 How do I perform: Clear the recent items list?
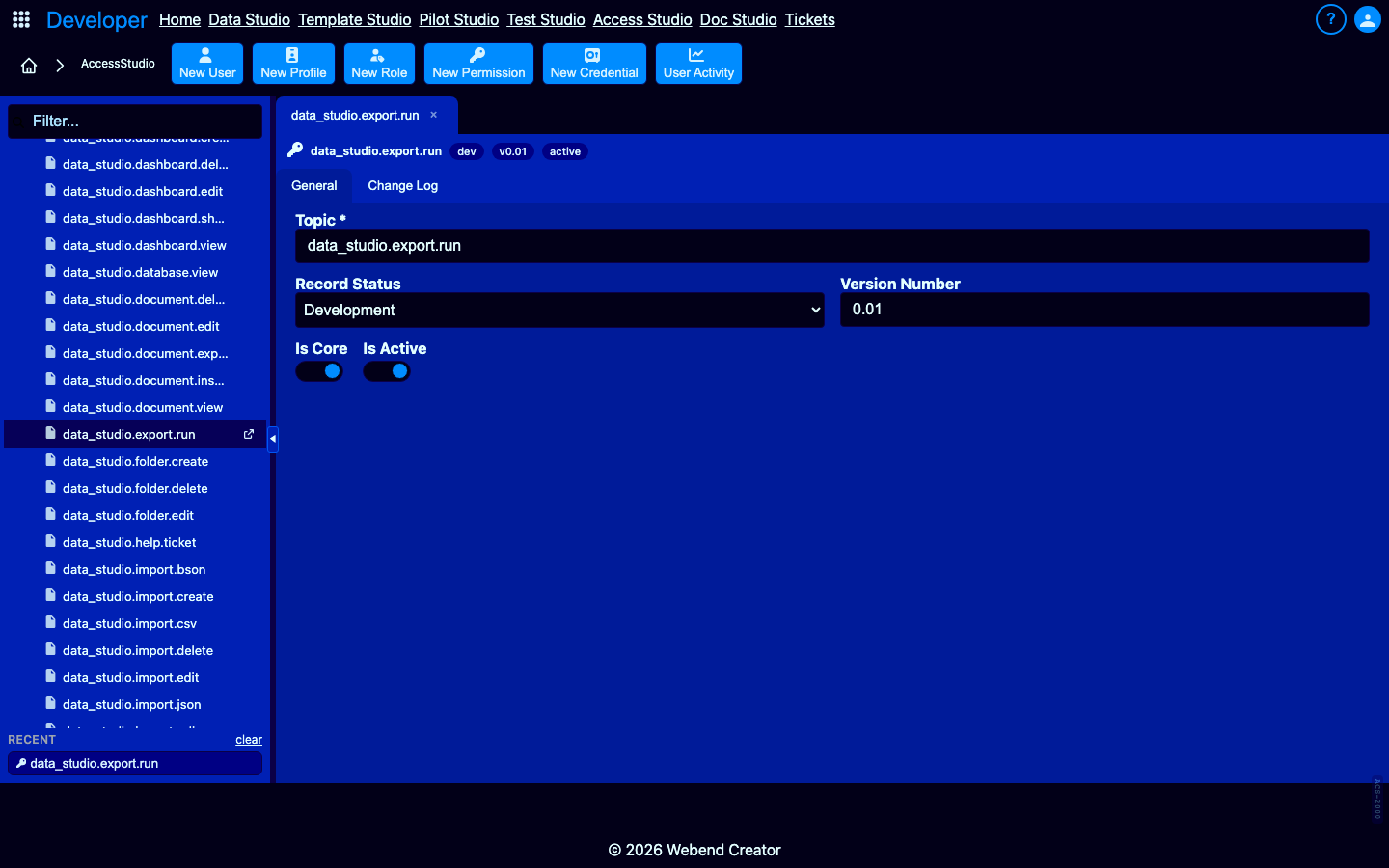point(249,740)
